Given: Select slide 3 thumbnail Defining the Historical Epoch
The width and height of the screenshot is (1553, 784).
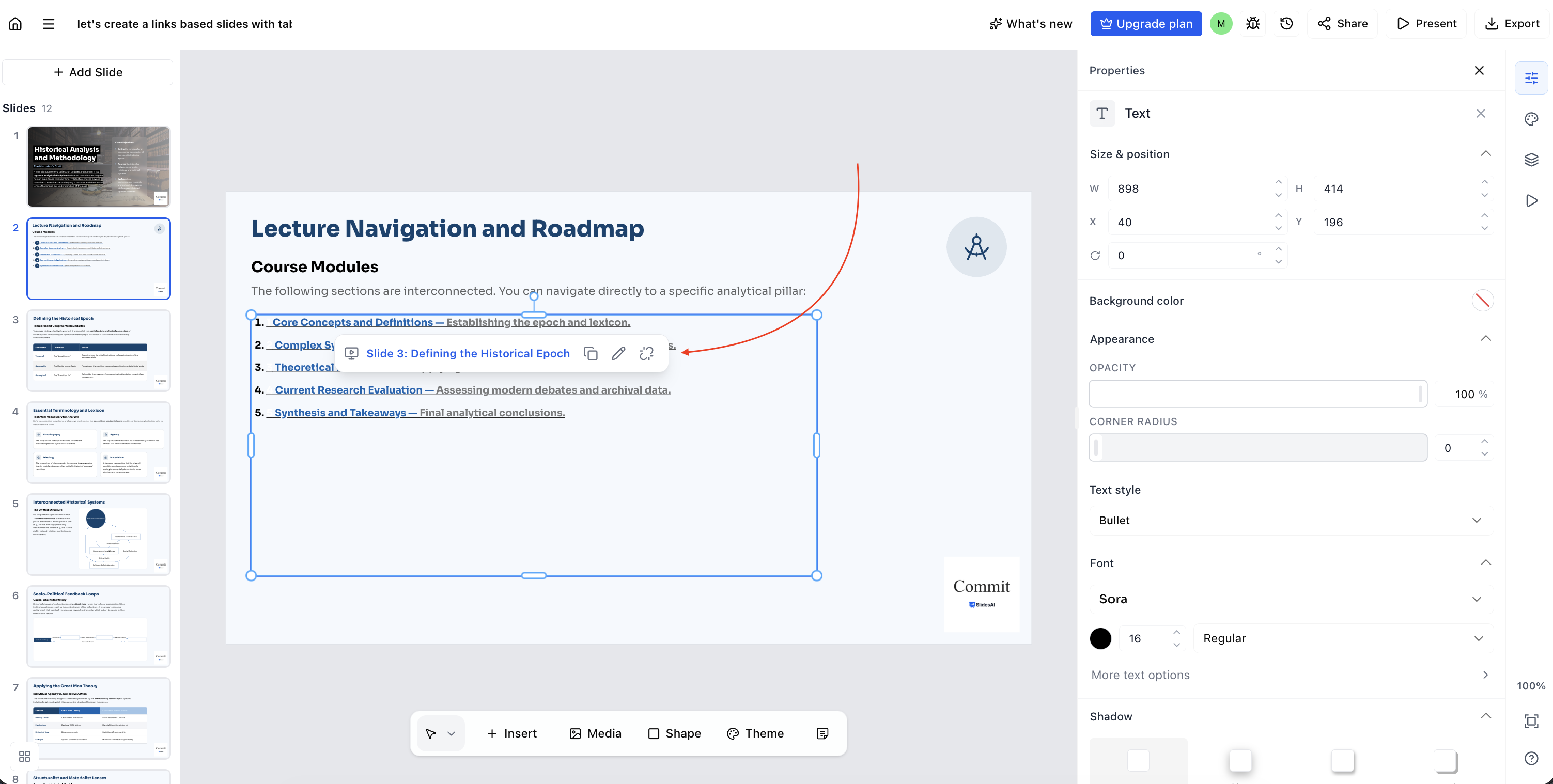Looking at the screenshot, I should [x=98, y=351].
